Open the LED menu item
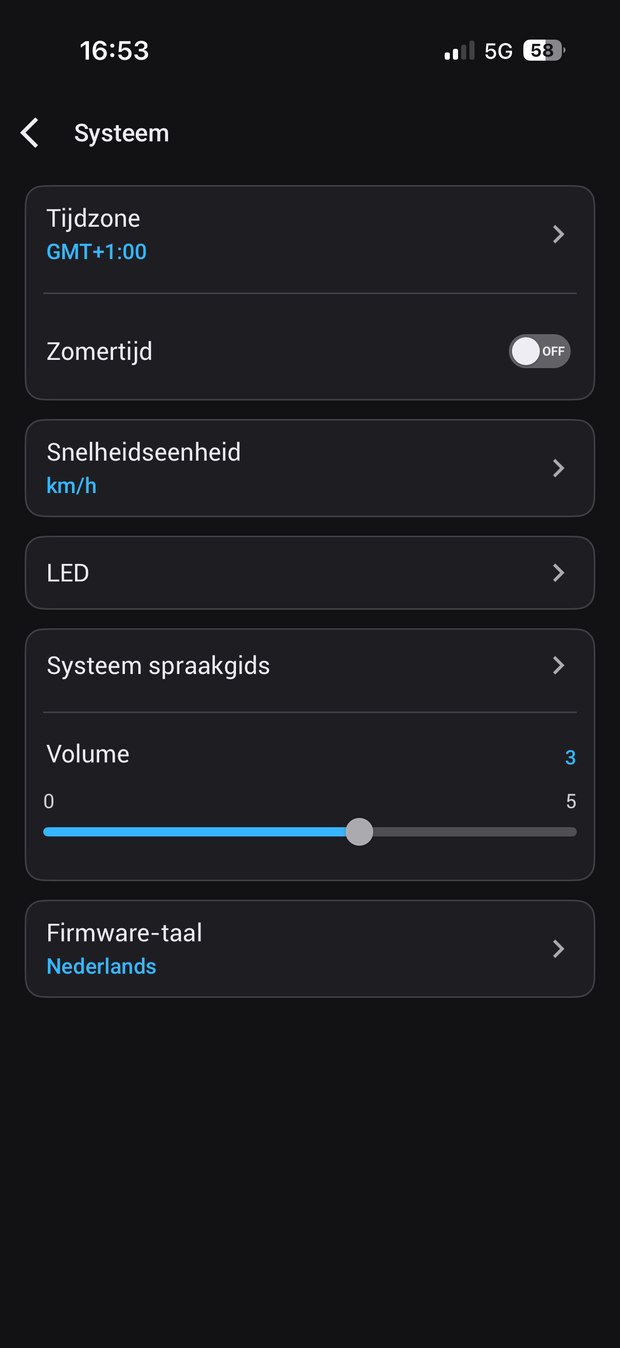 pyautogui.click(x=68, y=573)
